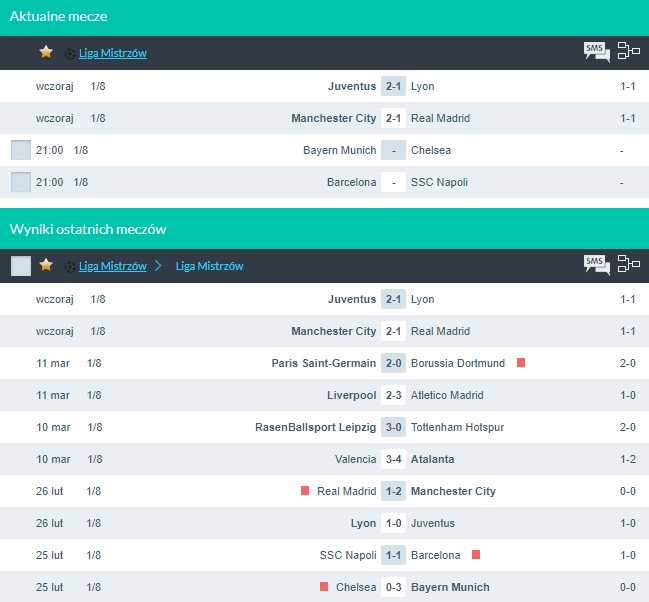The width and height of the screenshot is (649, 602).
Task: Select RasenBallsport Leipzig team name
Action: (x=315, y=427)
